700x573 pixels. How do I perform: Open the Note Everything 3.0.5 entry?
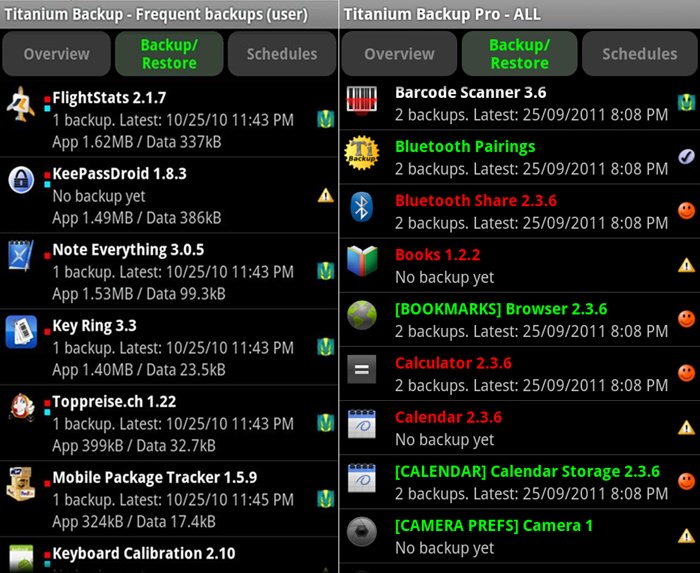169,271
